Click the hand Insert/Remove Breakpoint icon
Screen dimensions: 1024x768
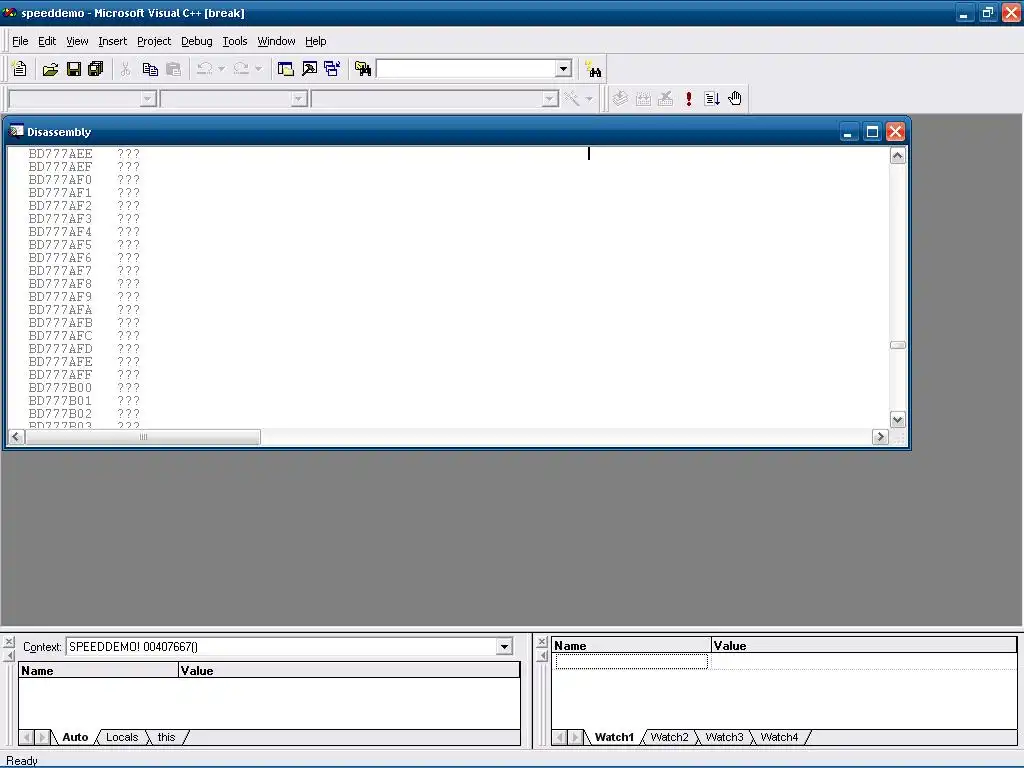[735, 99]
